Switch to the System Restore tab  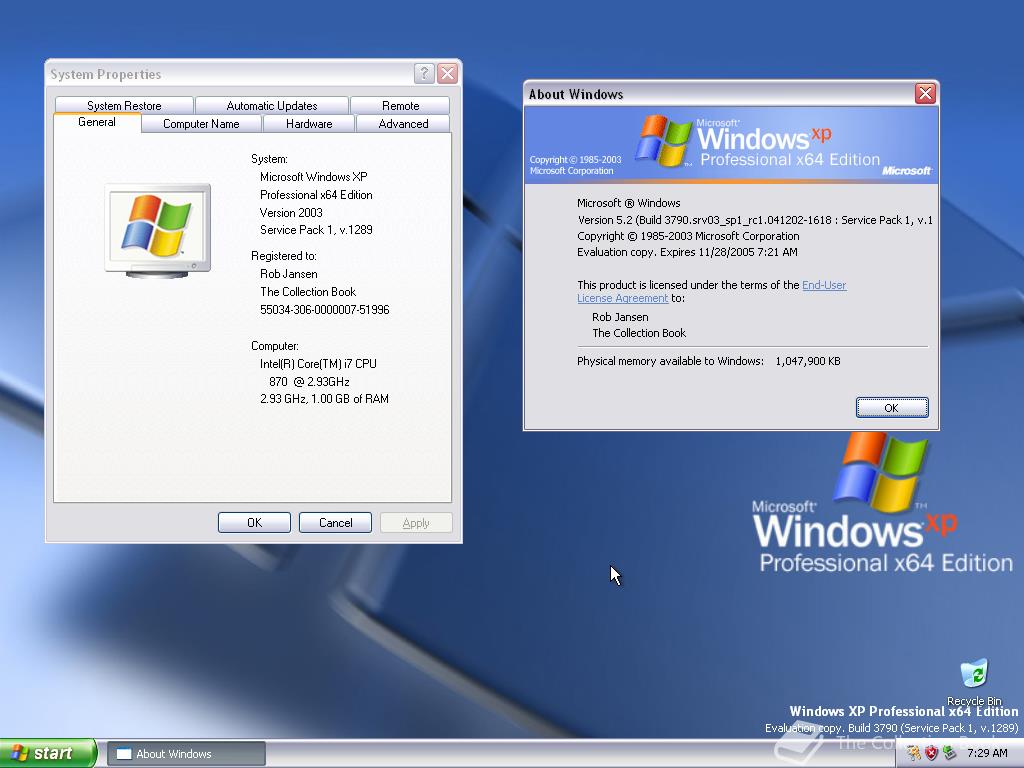click(x=124, y=105)
